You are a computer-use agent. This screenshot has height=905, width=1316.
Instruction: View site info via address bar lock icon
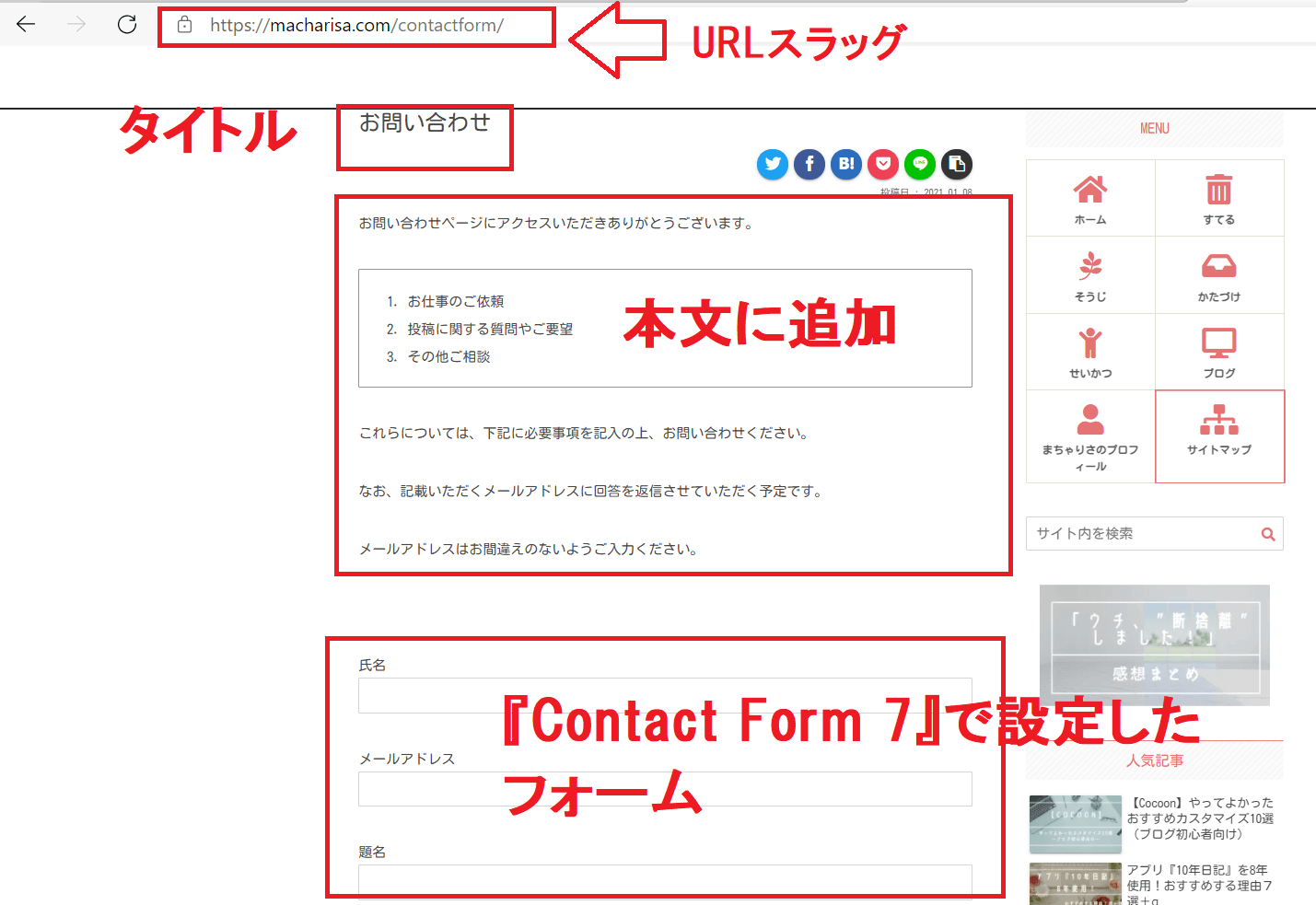click(185, 25)
